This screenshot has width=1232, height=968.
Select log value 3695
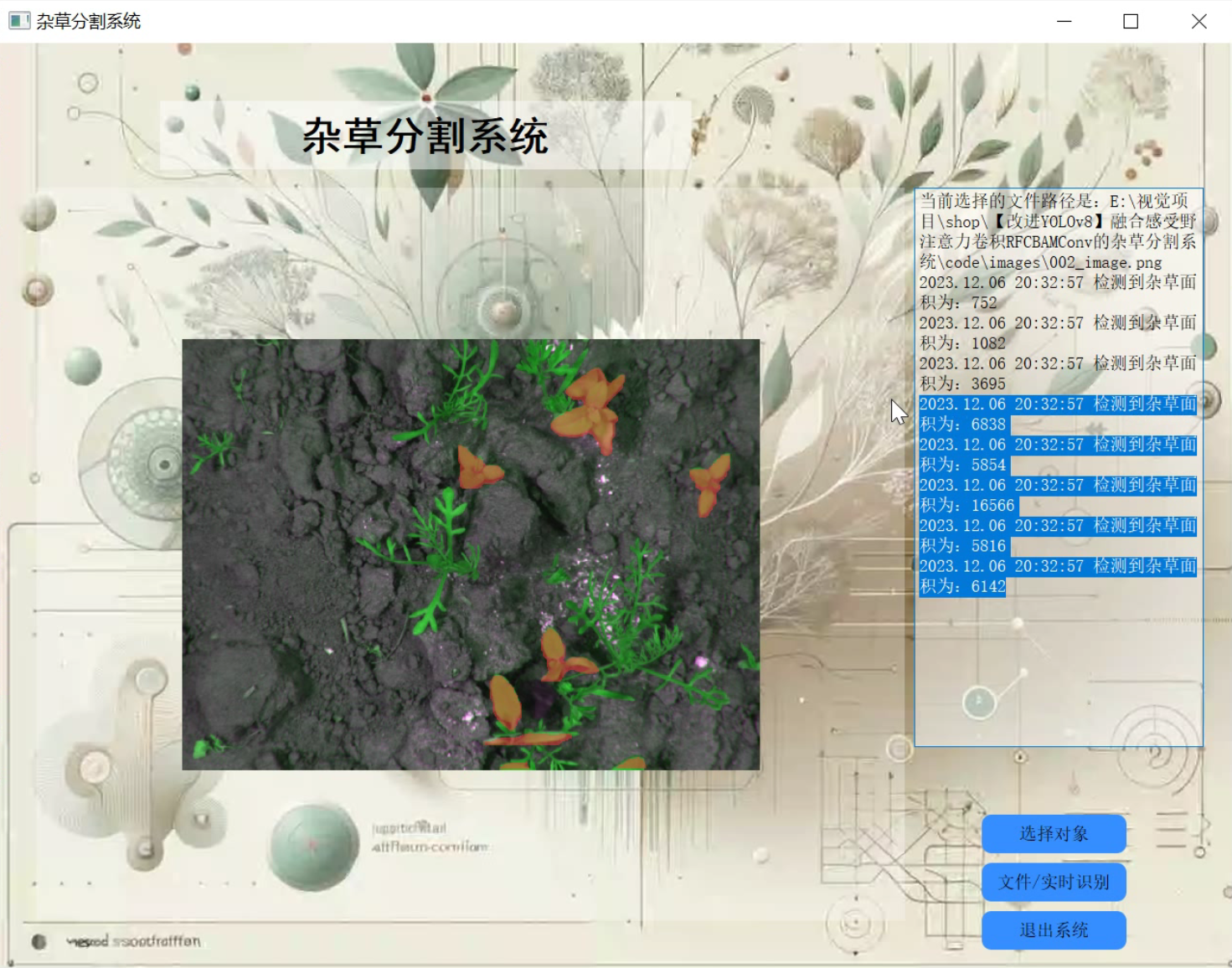[988, 384]
